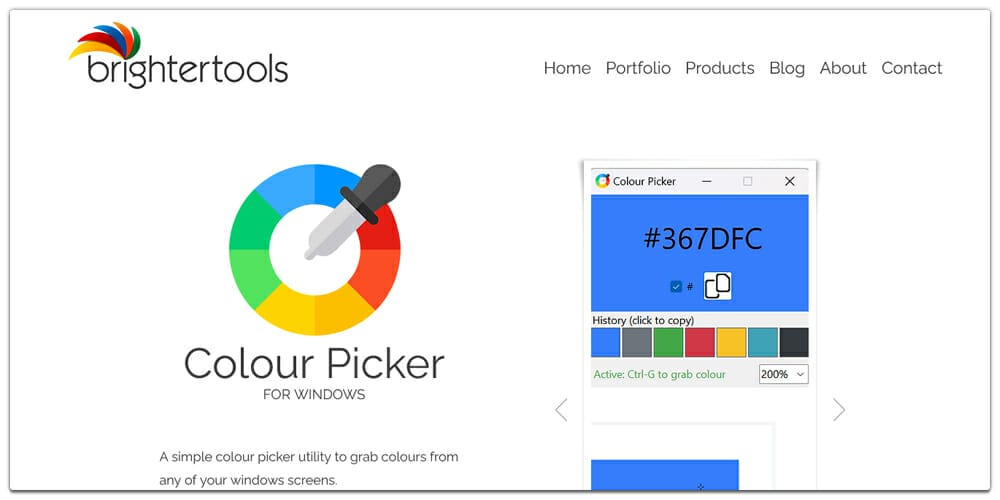Copy the teal history swatch

click(763, 342)
